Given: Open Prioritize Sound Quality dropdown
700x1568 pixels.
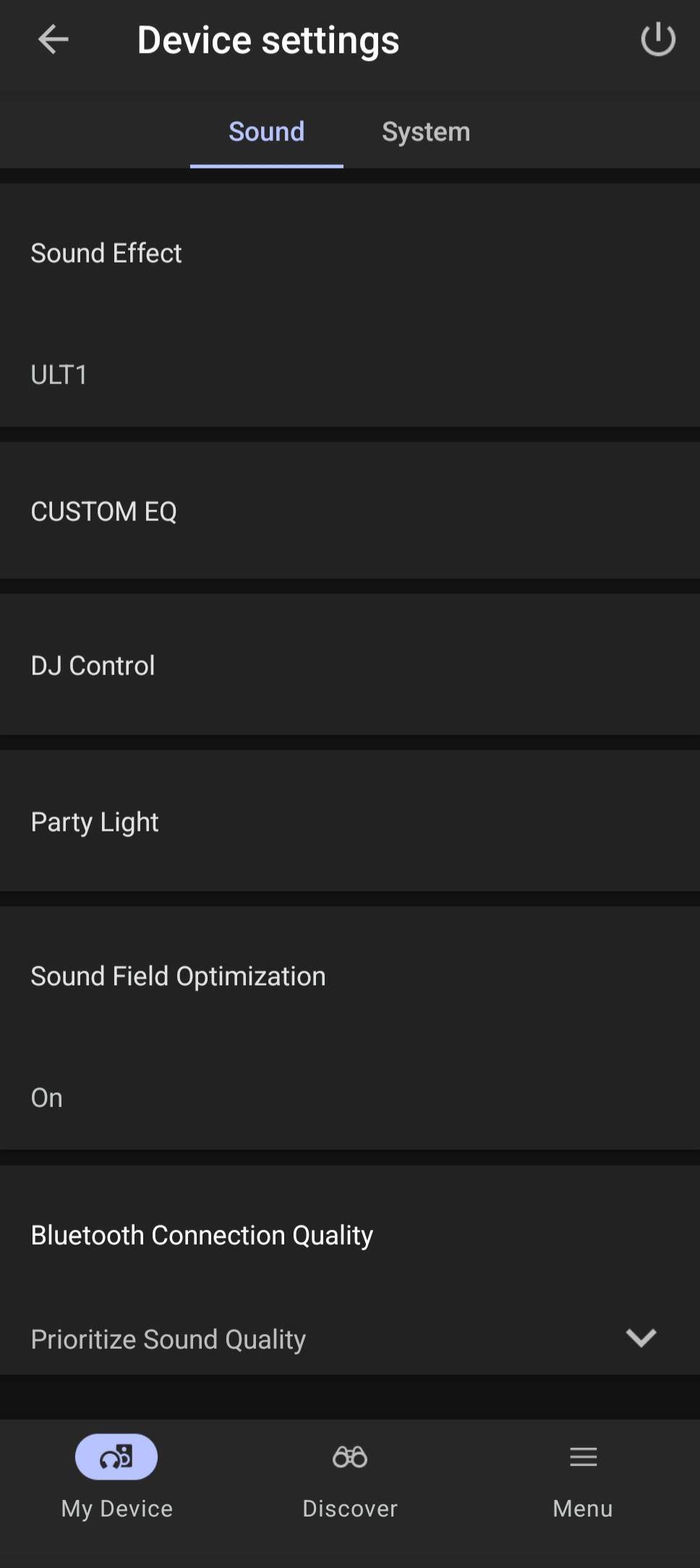Looking at the screenshot, I should tap(168, 1339).
